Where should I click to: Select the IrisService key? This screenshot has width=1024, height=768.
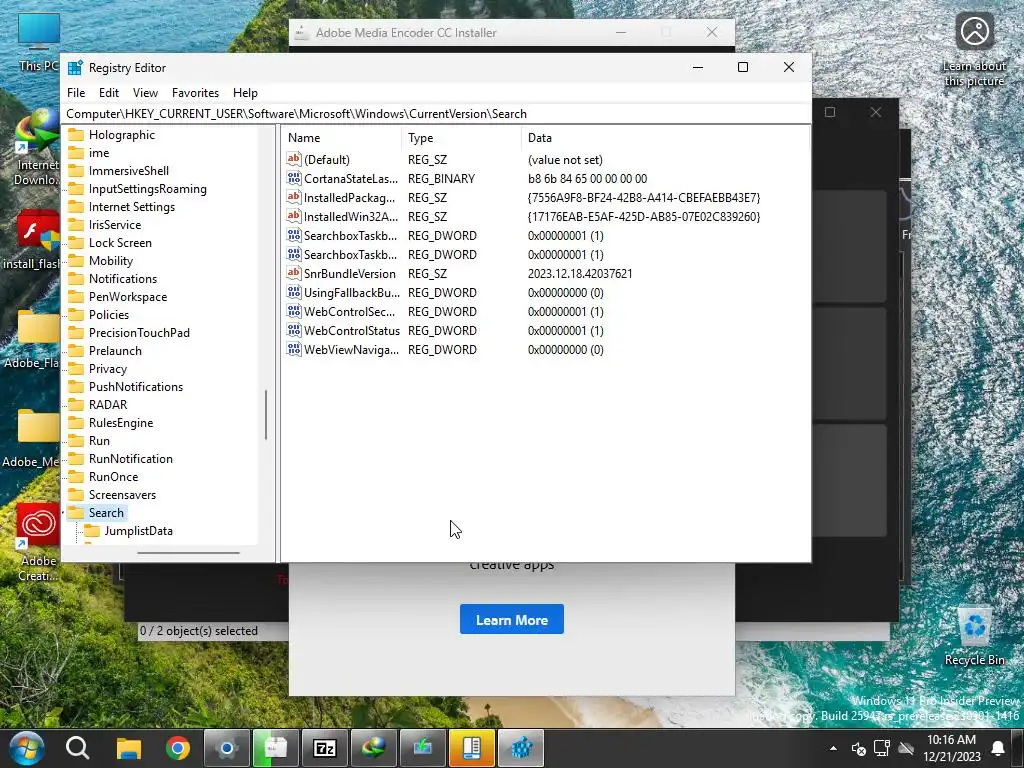[115, 225]
